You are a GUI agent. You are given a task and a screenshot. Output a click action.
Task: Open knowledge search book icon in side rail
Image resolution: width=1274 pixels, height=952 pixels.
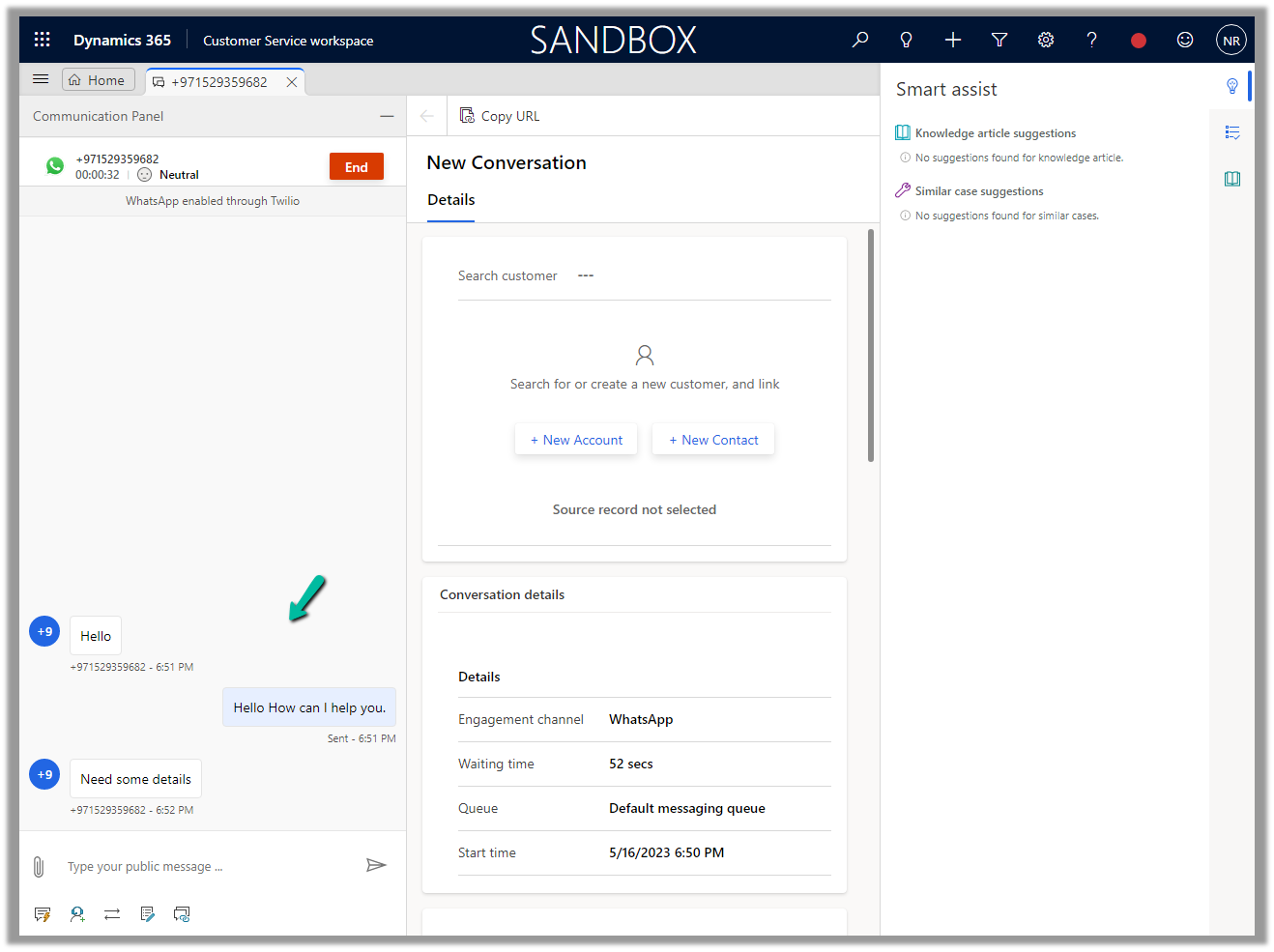click(x=1232, y=179)
